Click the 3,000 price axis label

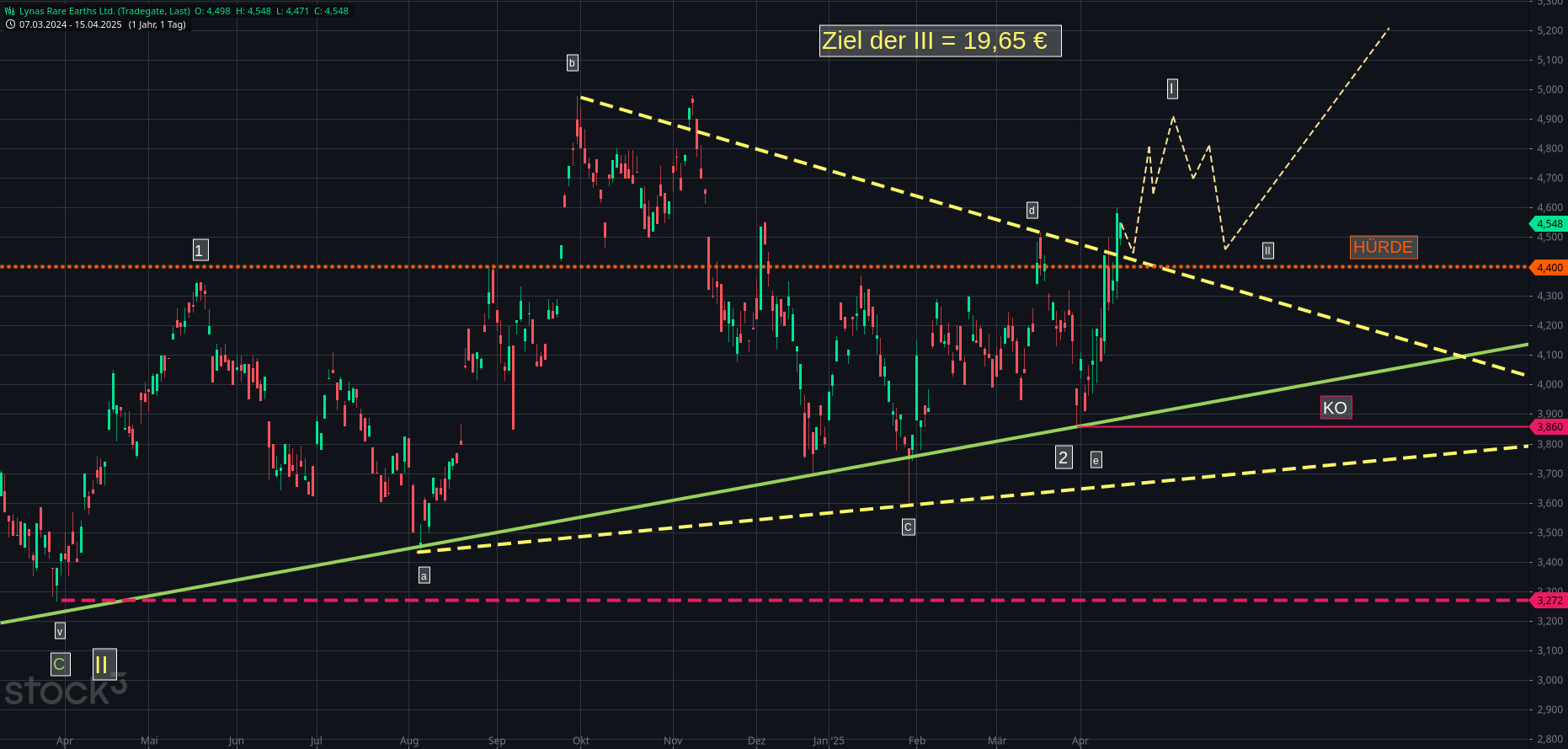pyautogui.click(x=1549, y=681)
